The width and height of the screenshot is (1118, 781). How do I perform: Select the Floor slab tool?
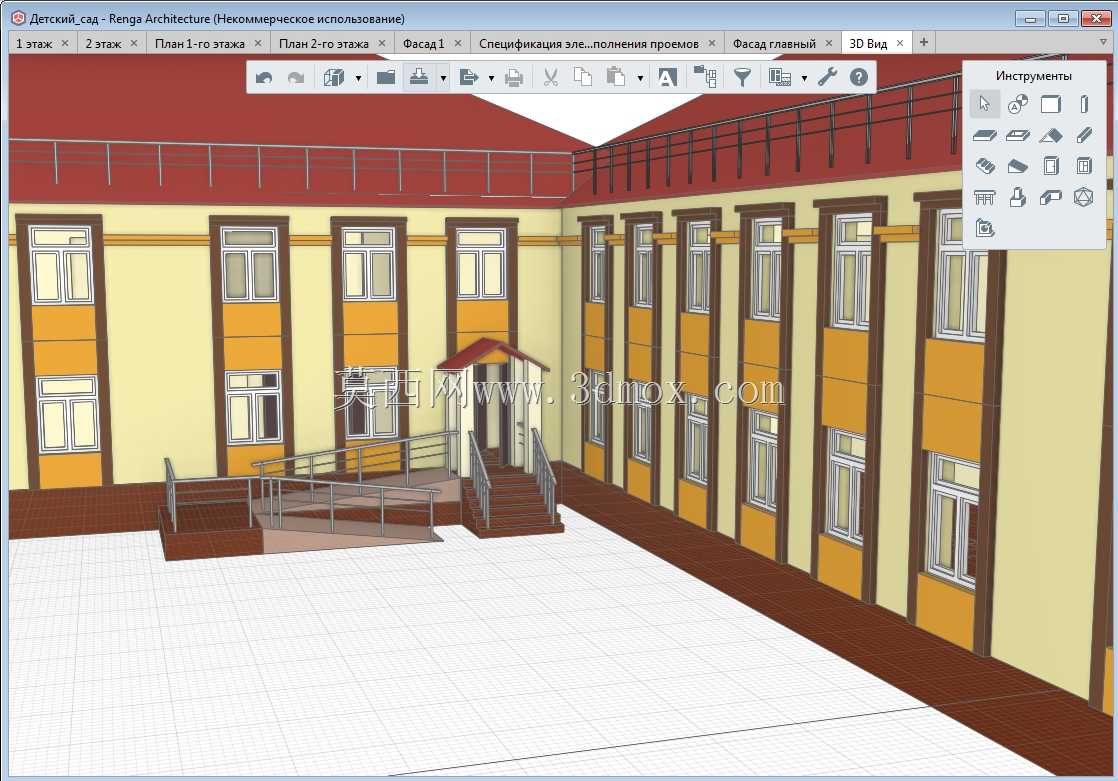tap(985, 135)
